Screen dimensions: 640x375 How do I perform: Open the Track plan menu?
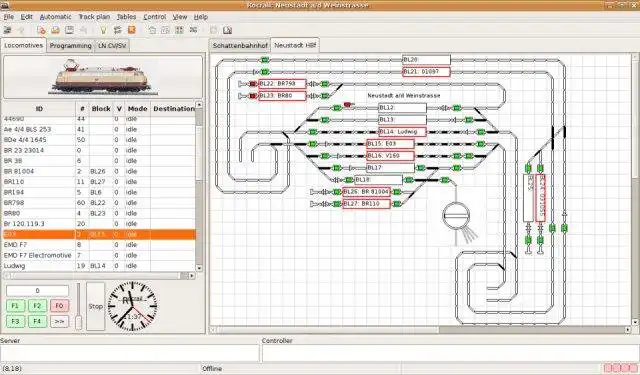tap(94, 17)
